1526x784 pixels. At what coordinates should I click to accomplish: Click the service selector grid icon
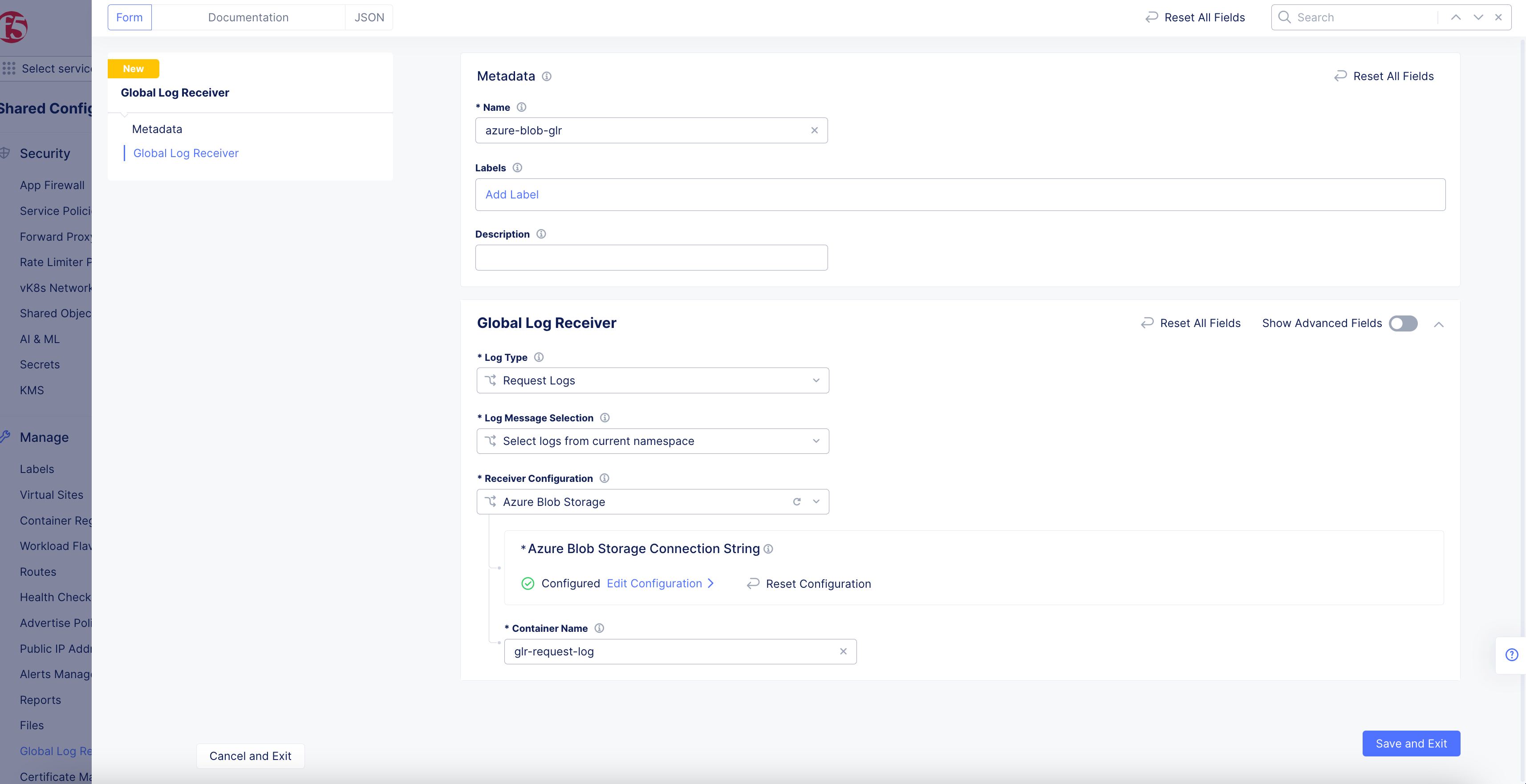click(x=9, y=68)
